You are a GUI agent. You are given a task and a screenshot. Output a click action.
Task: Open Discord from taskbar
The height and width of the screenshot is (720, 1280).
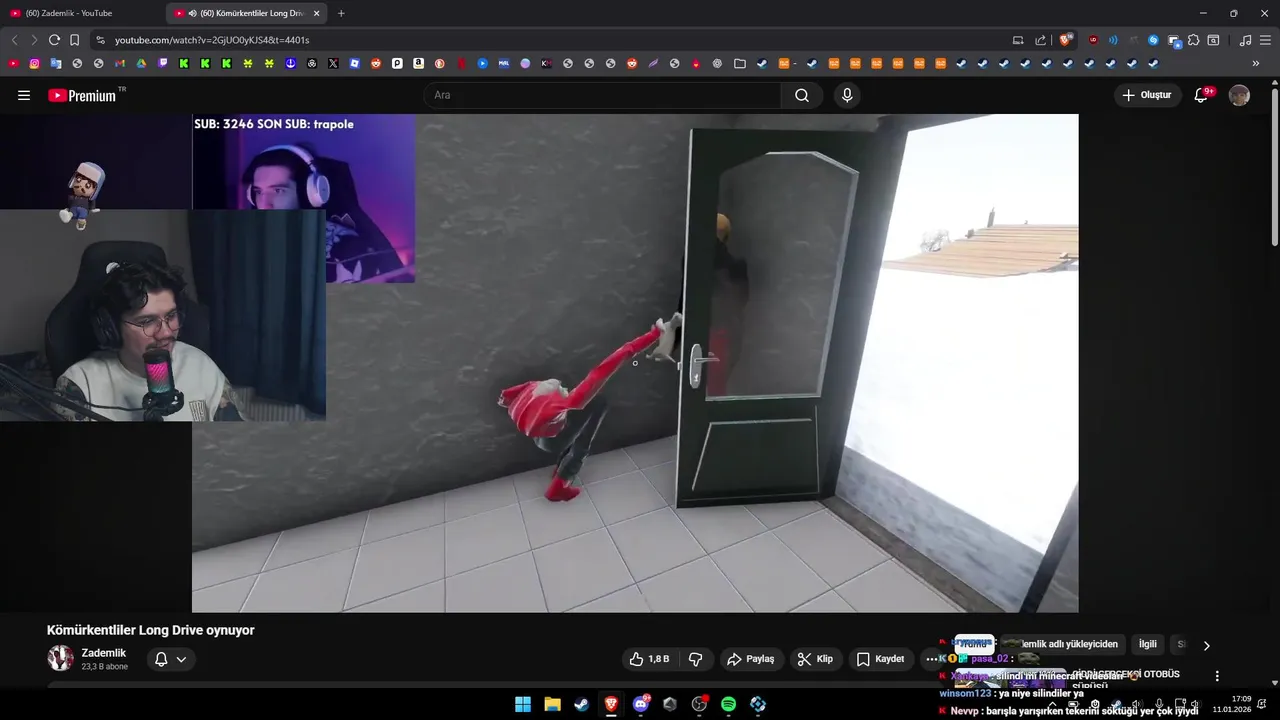click(x=641, y=704)
